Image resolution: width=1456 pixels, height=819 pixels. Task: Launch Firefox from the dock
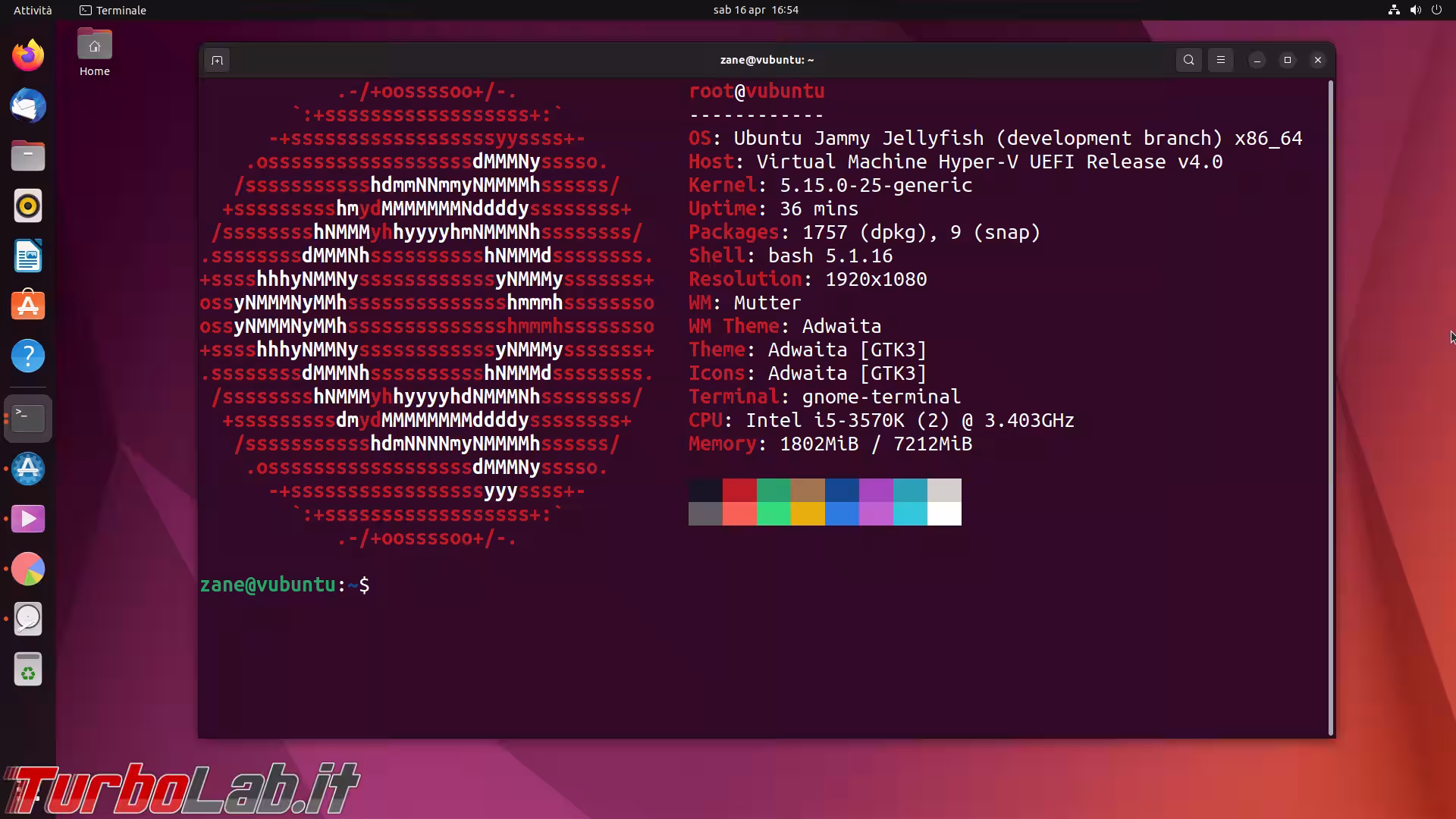28,55
